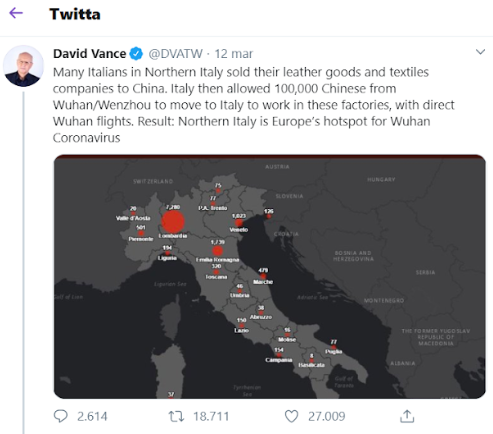The image size is (493, 434).
Task: Click the tweet text about Northern Italy
Action: (253, 105)
